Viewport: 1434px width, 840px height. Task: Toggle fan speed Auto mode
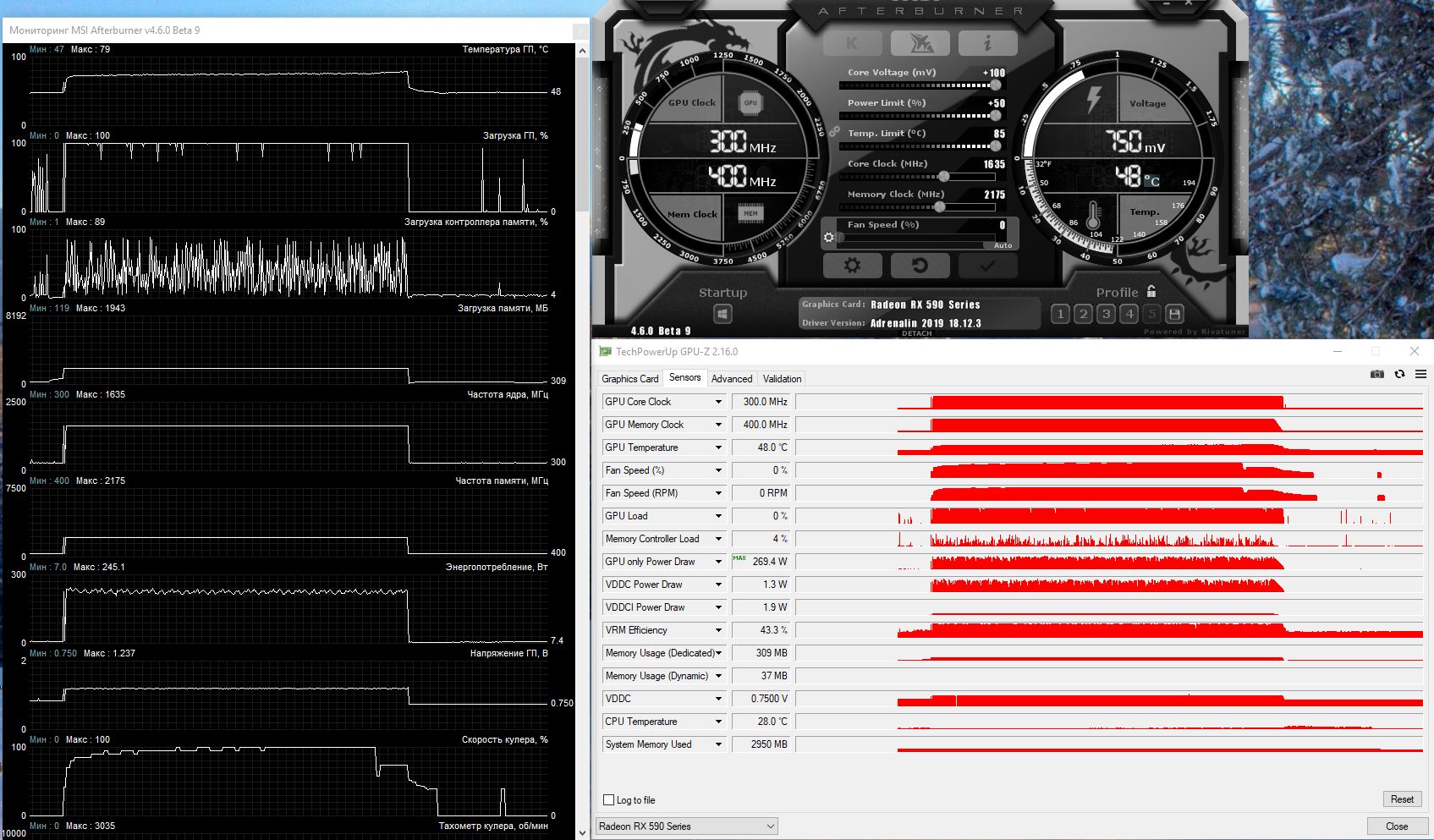[x=1003, y=245]
